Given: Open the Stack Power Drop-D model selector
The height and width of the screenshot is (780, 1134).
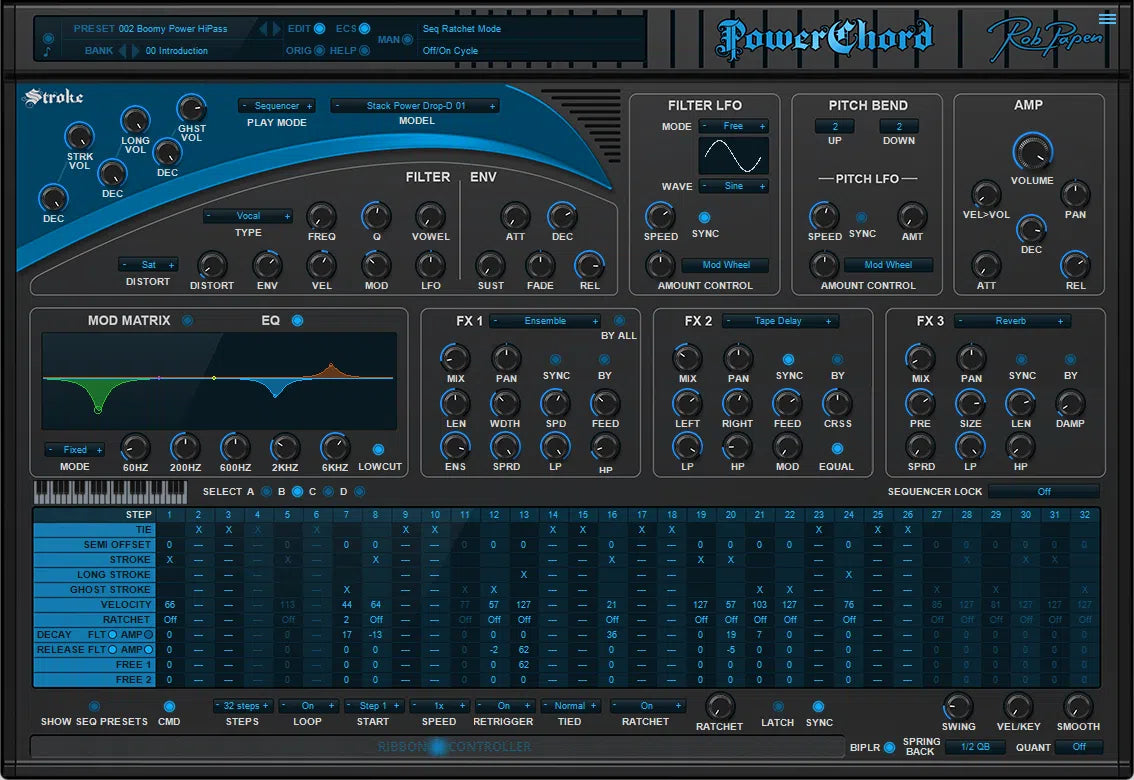Looking at the screenshot, I should click(416, 104).
